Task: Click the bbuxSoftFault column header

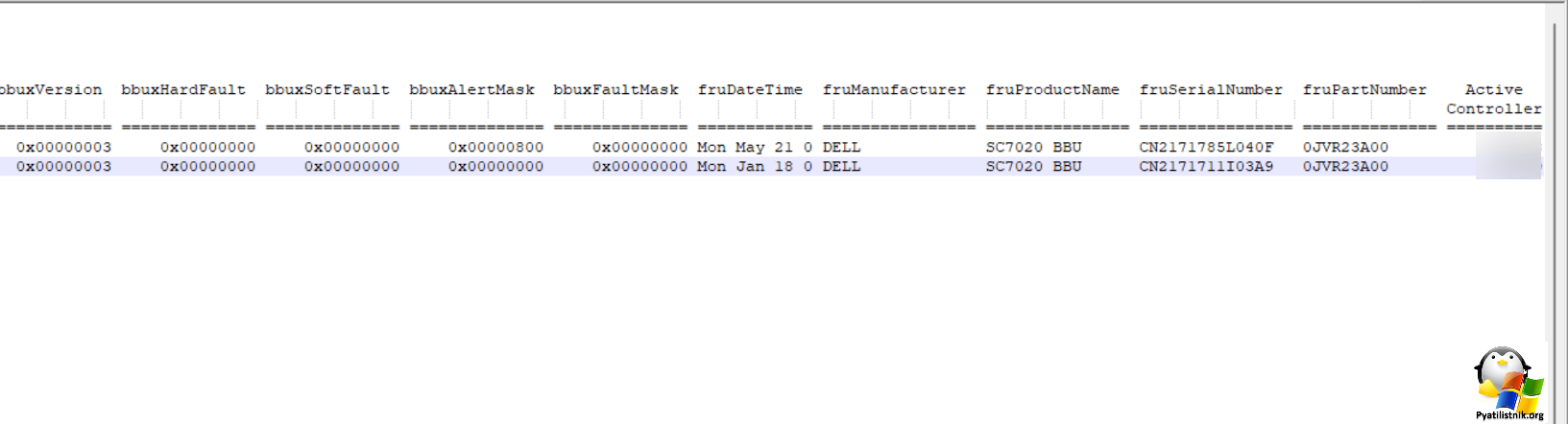Action: pyautogui.click(x=327, y=89)
